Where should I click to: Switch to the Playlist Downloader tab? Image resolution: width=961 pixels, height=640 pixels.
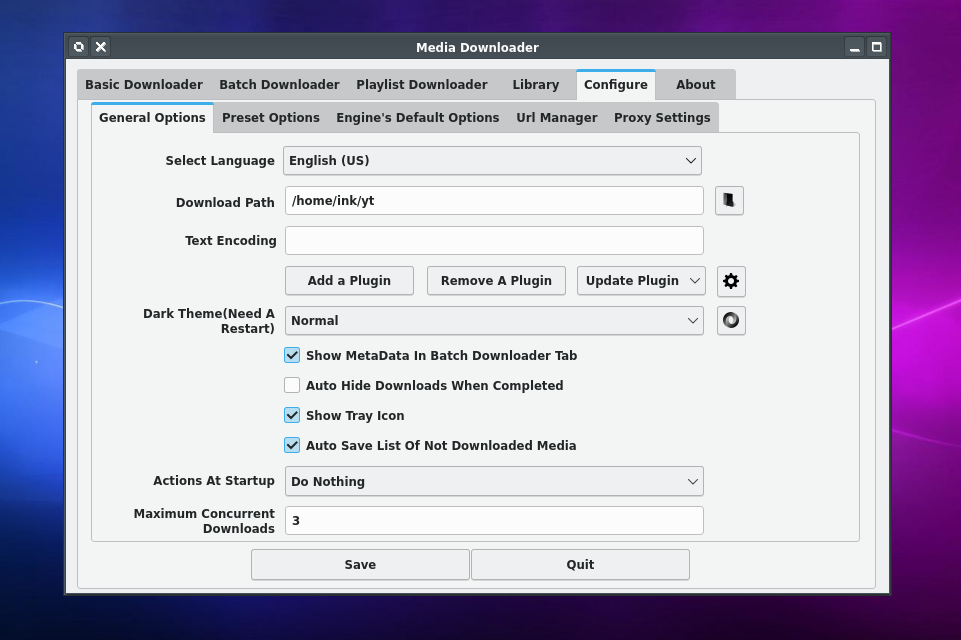coord(422,85)
